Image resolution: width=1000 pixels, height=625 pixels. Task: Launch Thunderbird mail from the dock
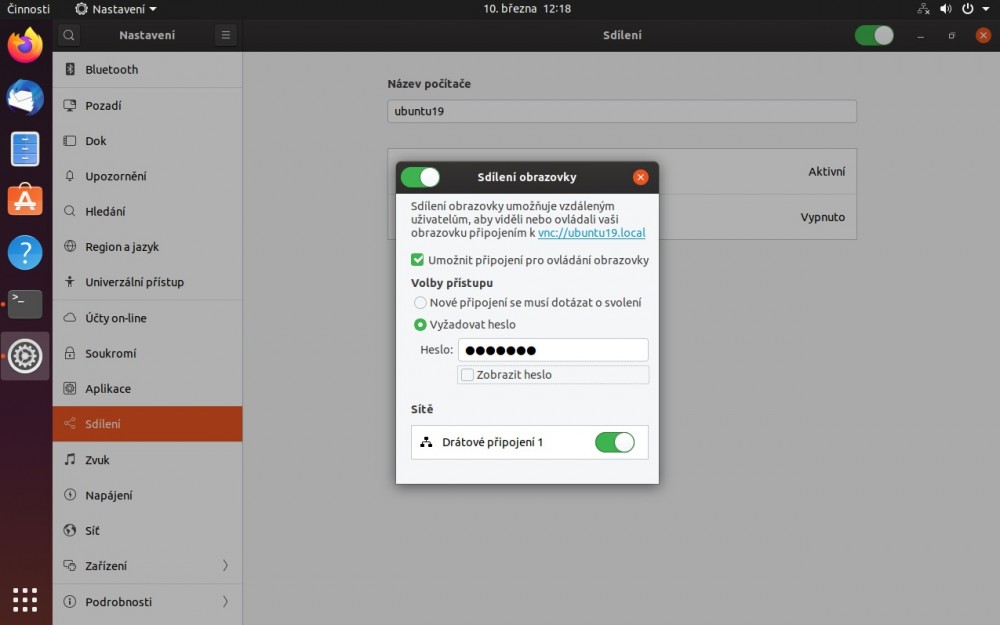point(25,98)
